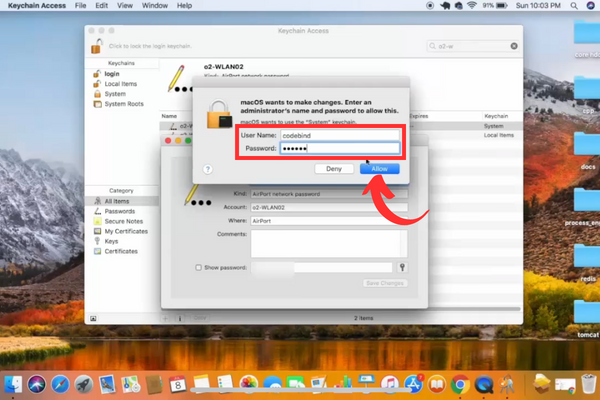This screenshot has height=400, width=600.
Task: Click inside the User Name field
Action: coord(340,136)
